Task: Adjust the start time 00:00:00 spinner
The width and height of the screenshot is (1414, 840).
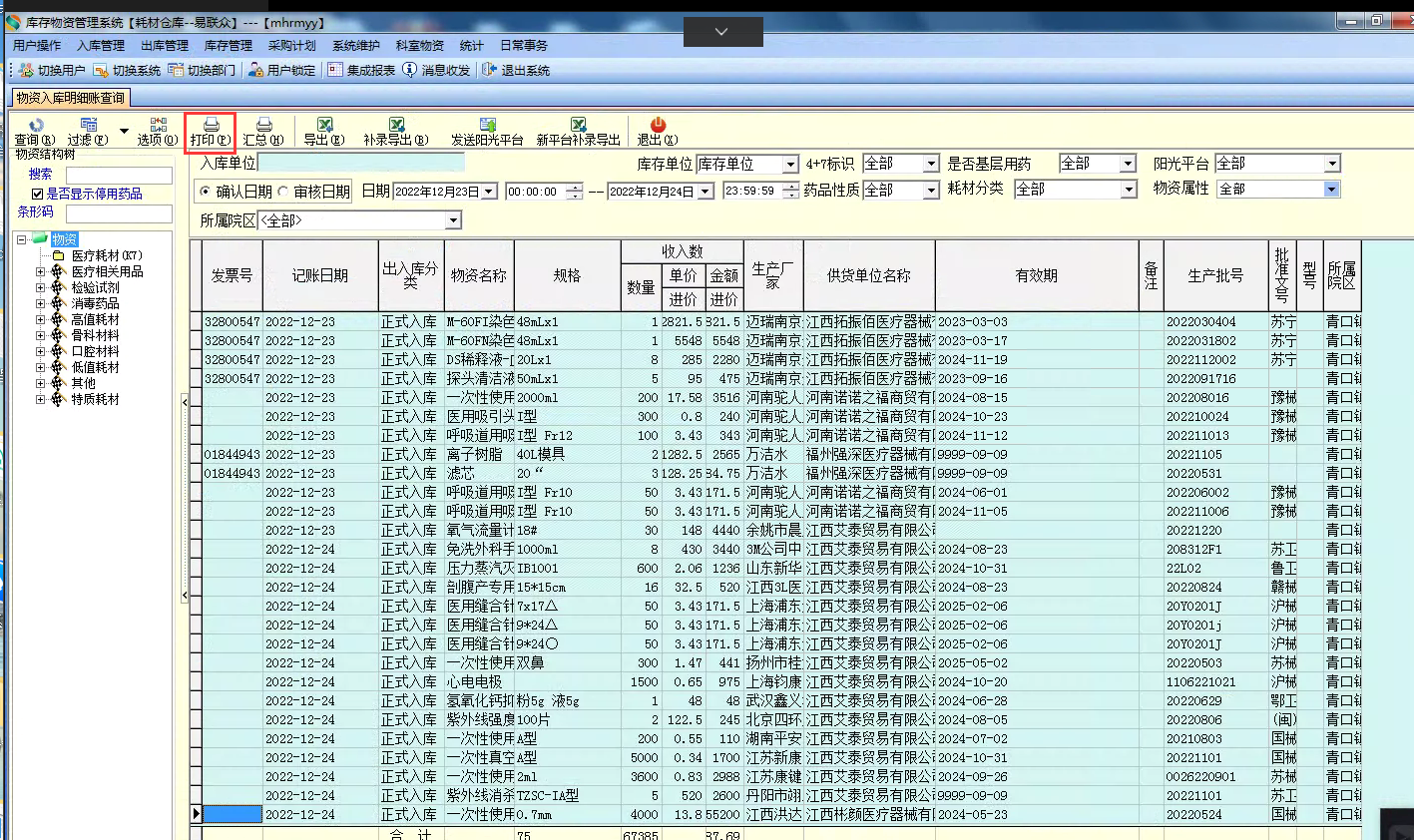Action: [x=575, y=192]
